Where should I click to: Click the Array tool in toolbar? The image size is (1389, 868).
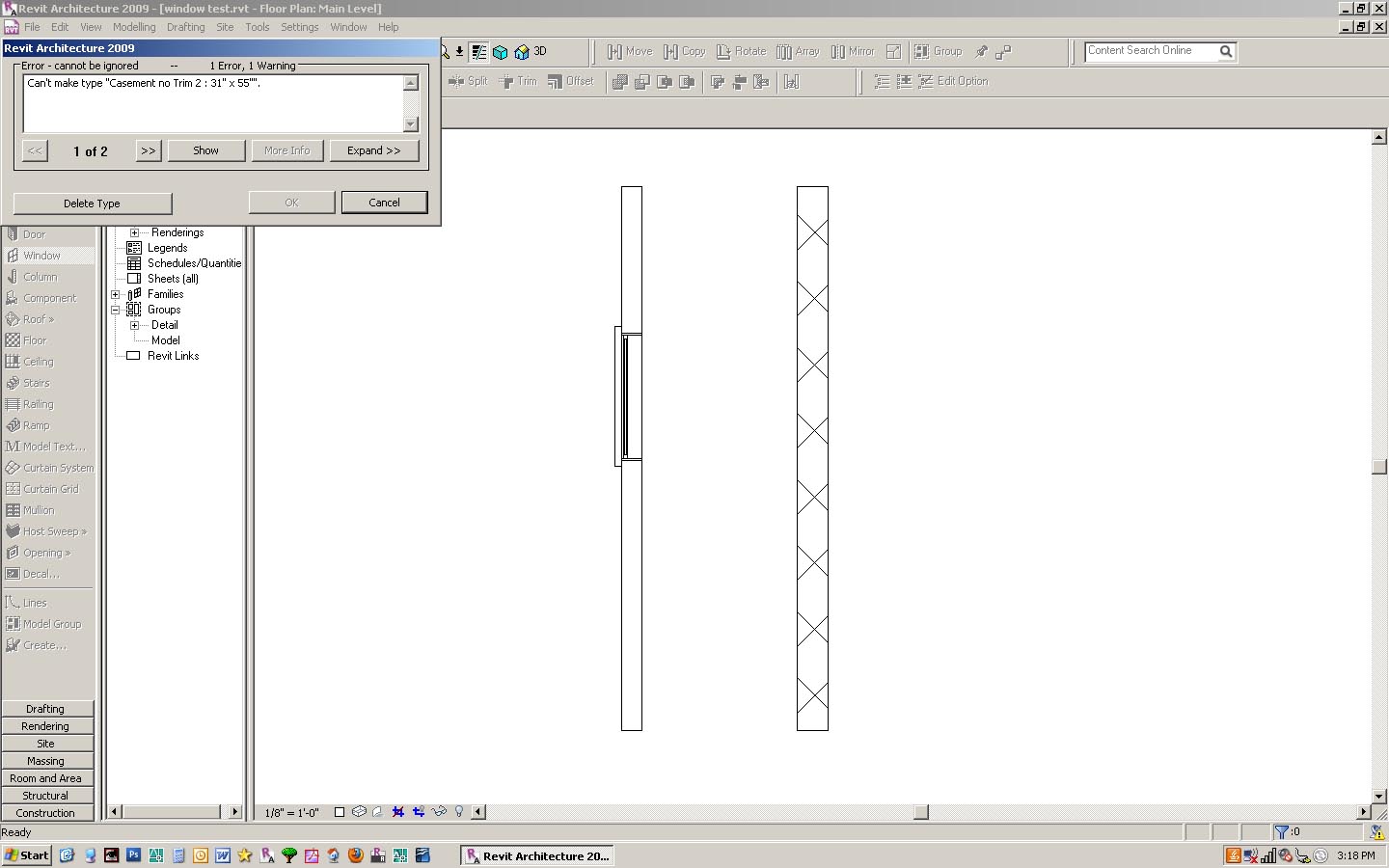point(798,52)
